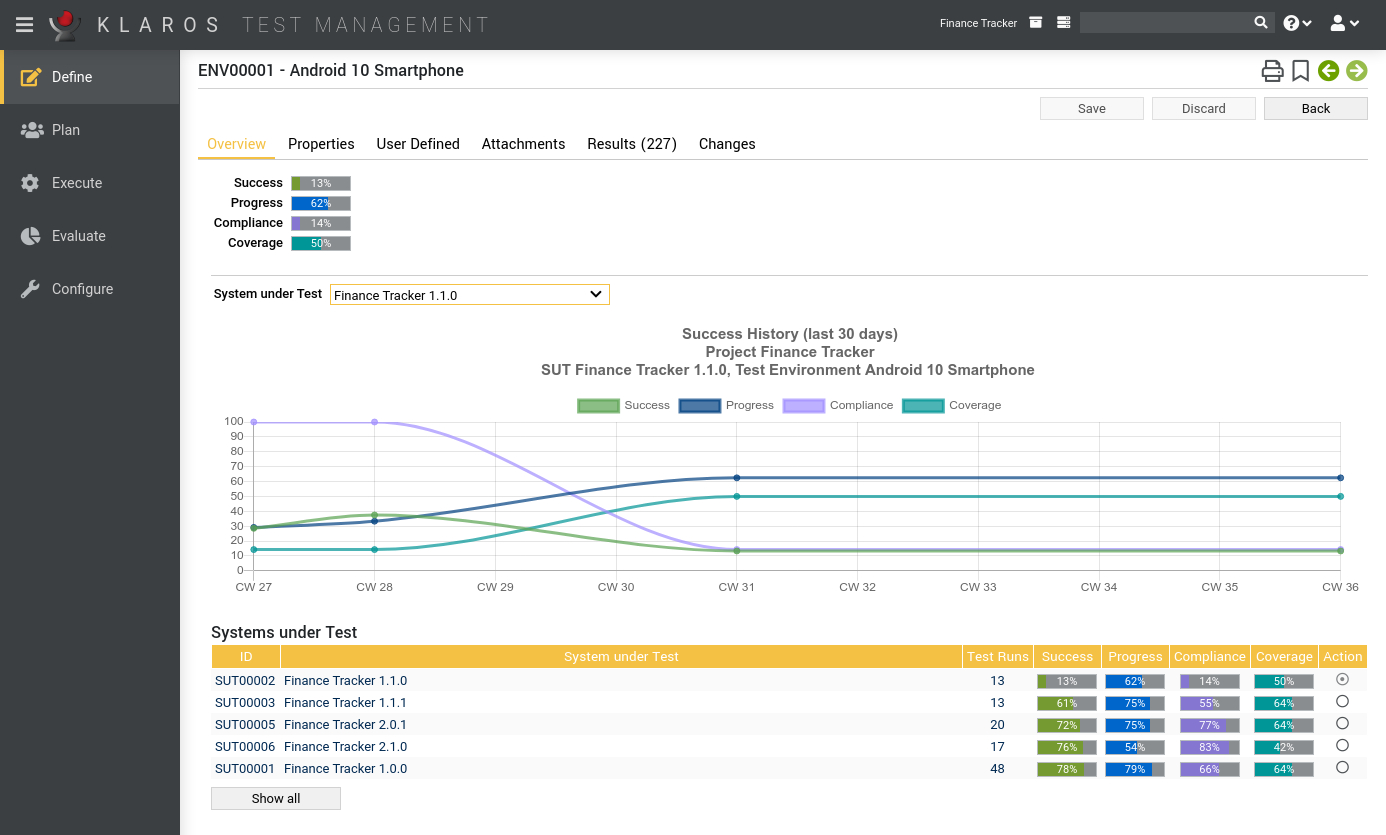Click the project archive box icon
The image size is (1386, 835).
[1036, 23]
